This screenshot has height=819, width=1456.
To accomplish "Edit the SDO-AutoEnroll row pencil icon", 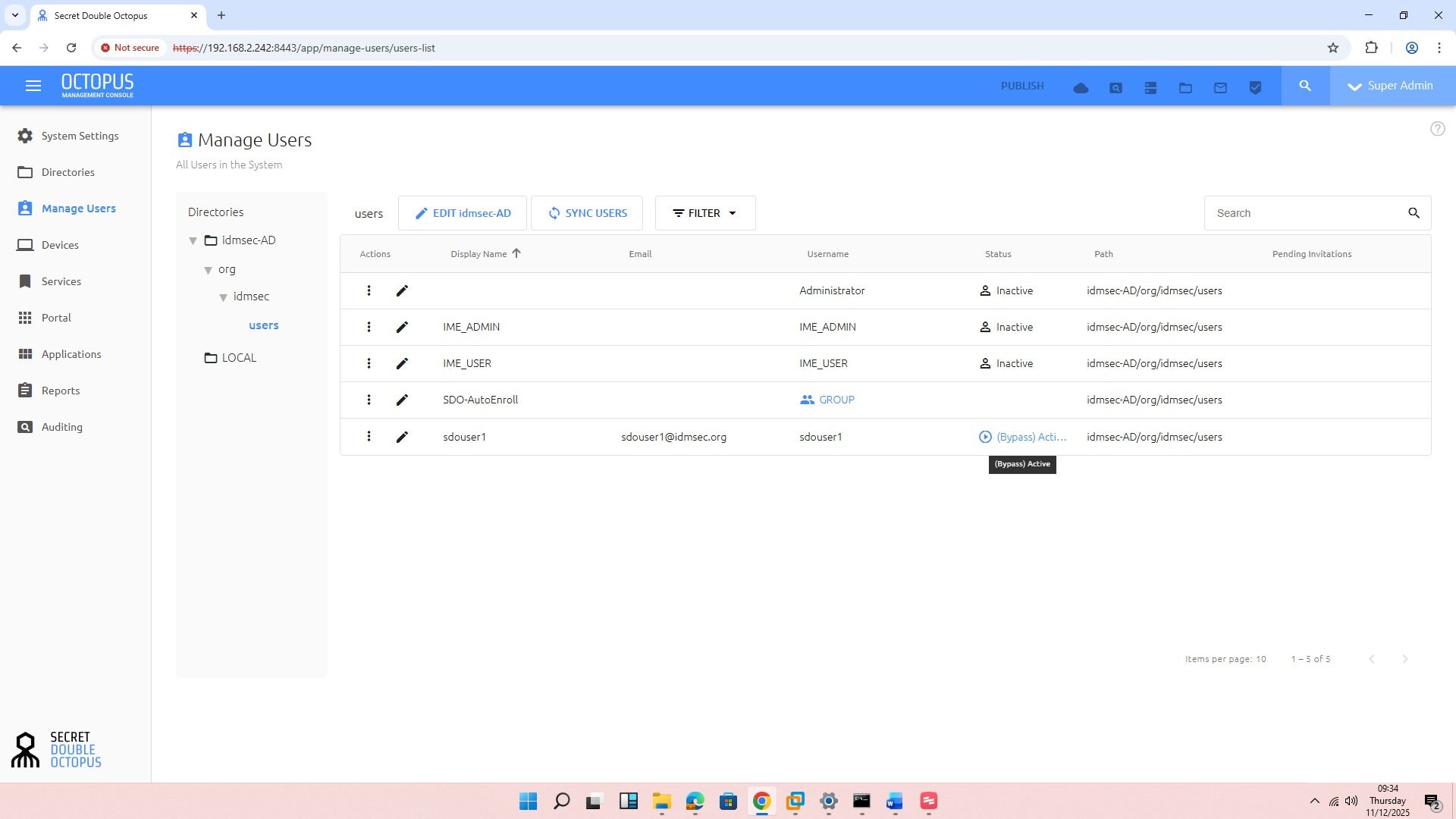I will (x=402, y=400).
